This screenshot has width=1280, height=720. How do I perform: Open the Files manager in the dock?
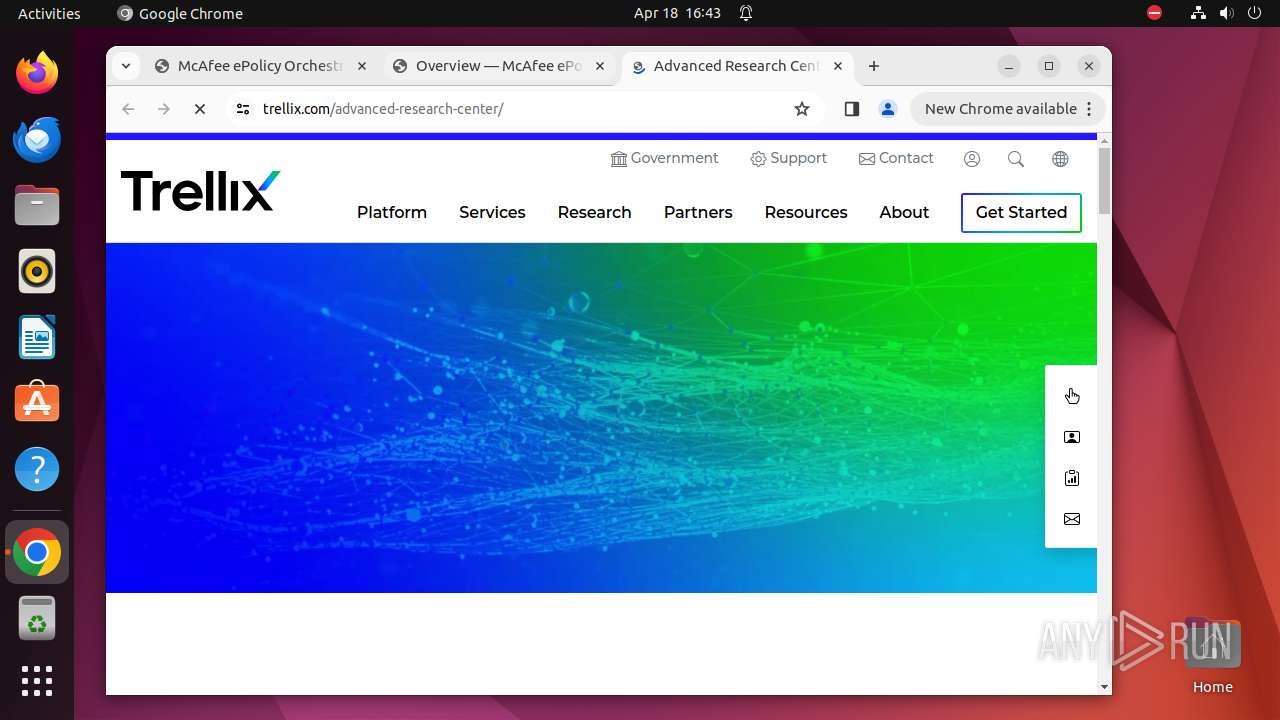point(37,205)
